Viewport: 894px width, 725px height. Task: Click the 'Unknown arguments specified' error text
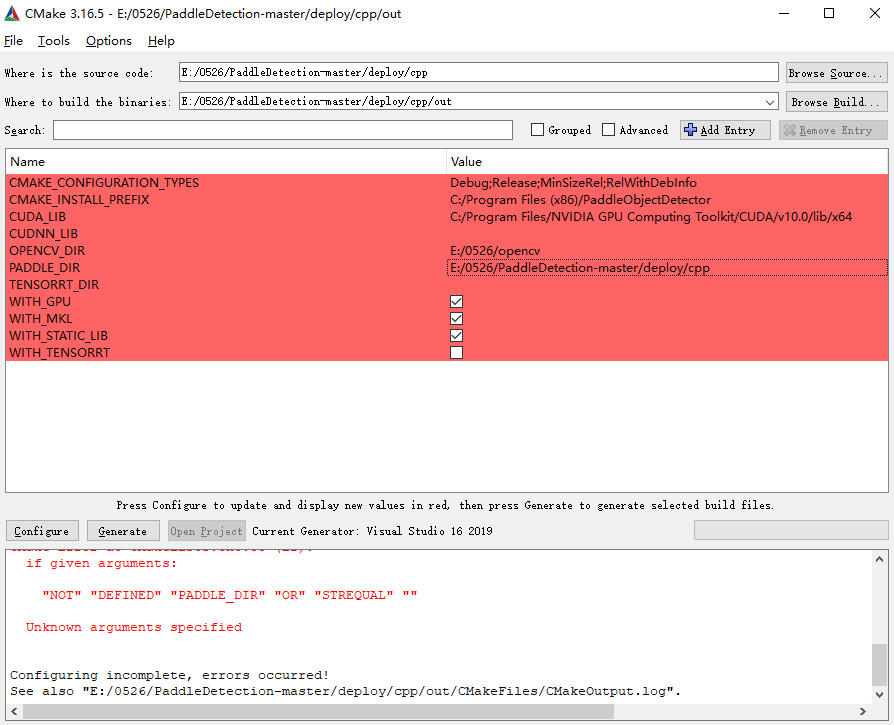(x=134, y=628)
